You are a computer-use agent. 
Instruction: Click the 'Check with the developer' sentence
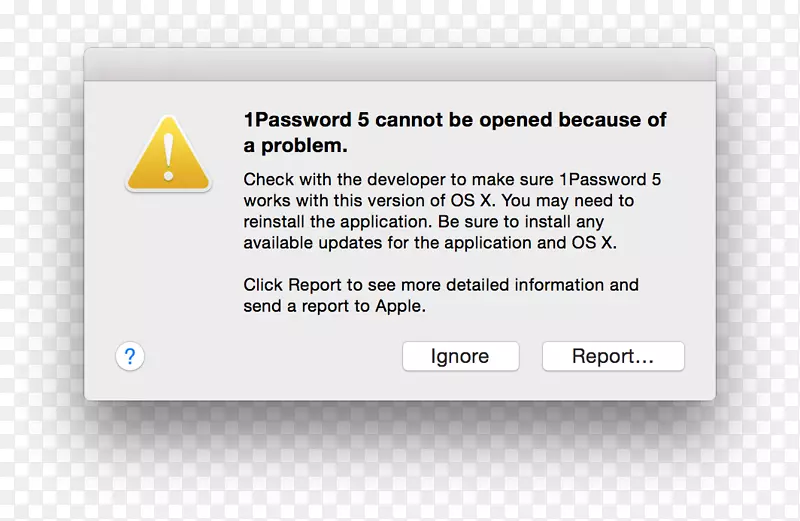[x=452, y=180]
